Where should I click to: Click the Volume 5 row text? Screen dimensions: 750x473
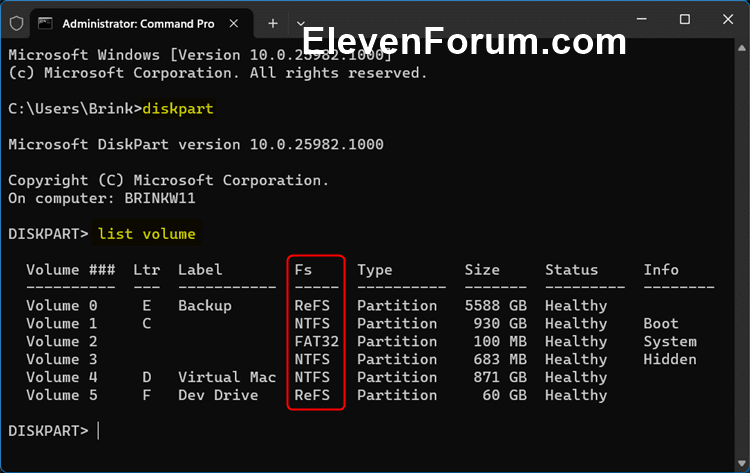coord(62,395)
